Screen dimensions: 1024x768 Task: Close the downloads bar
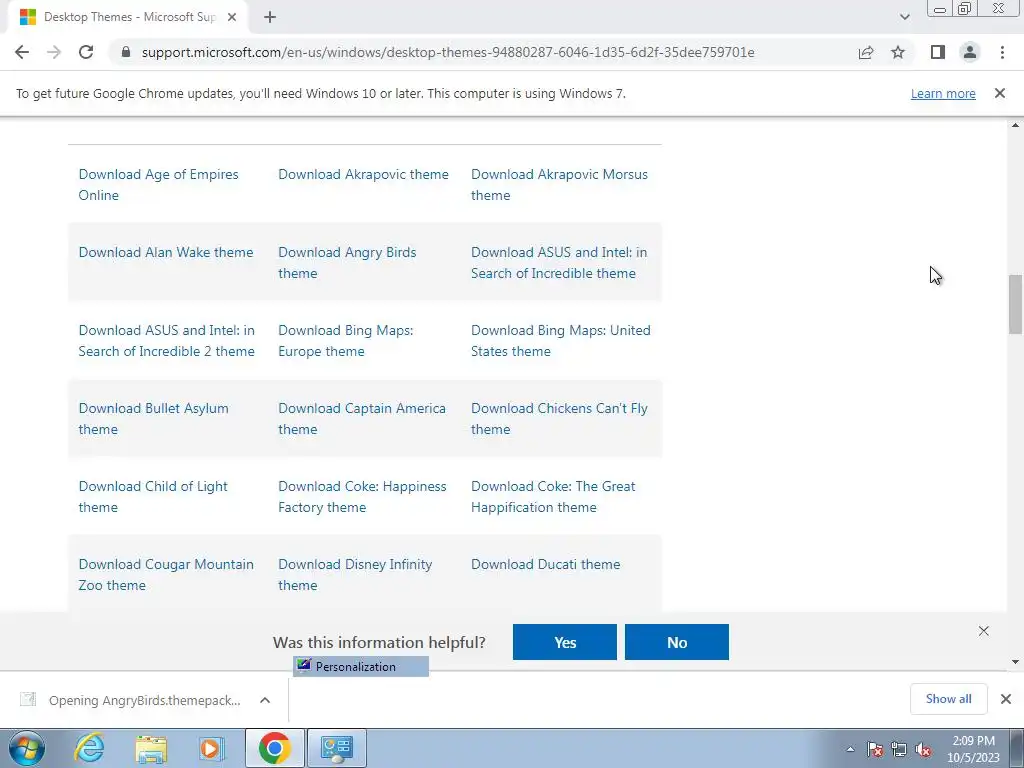point(1006,699)
